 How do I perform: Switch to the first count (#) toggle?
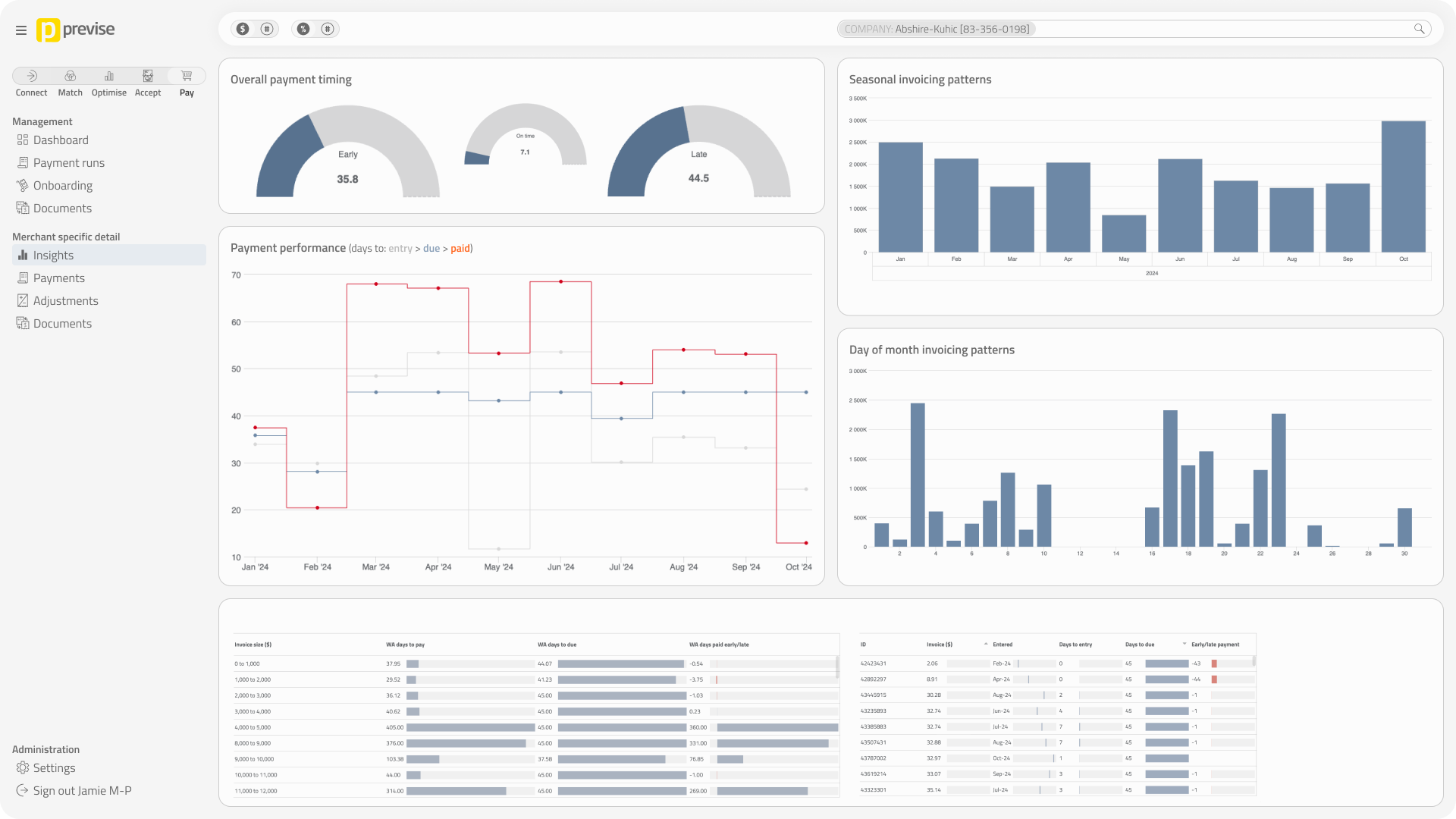[267, 29]
